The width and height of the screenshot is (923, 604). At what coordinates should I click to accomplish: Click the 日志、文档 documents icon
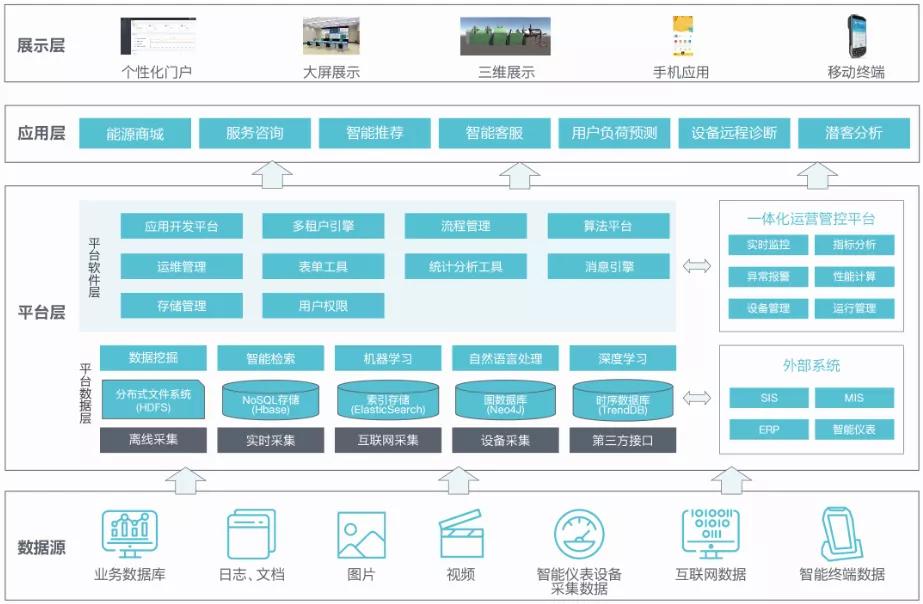[250, 536]
